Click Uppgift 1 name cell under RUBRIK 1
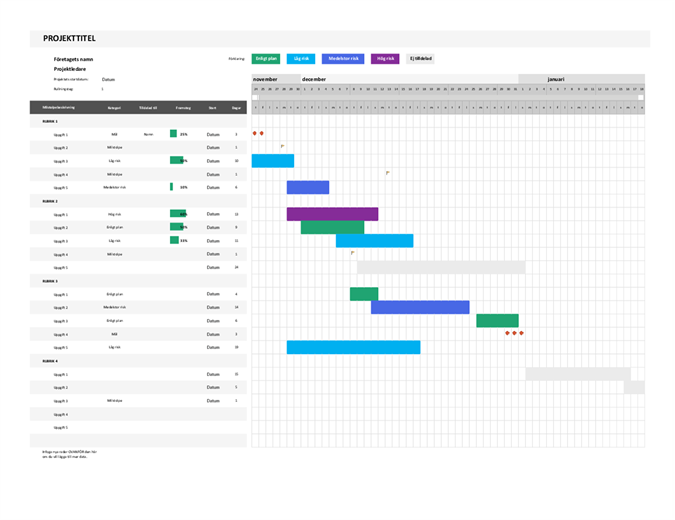 coord(61,135)
